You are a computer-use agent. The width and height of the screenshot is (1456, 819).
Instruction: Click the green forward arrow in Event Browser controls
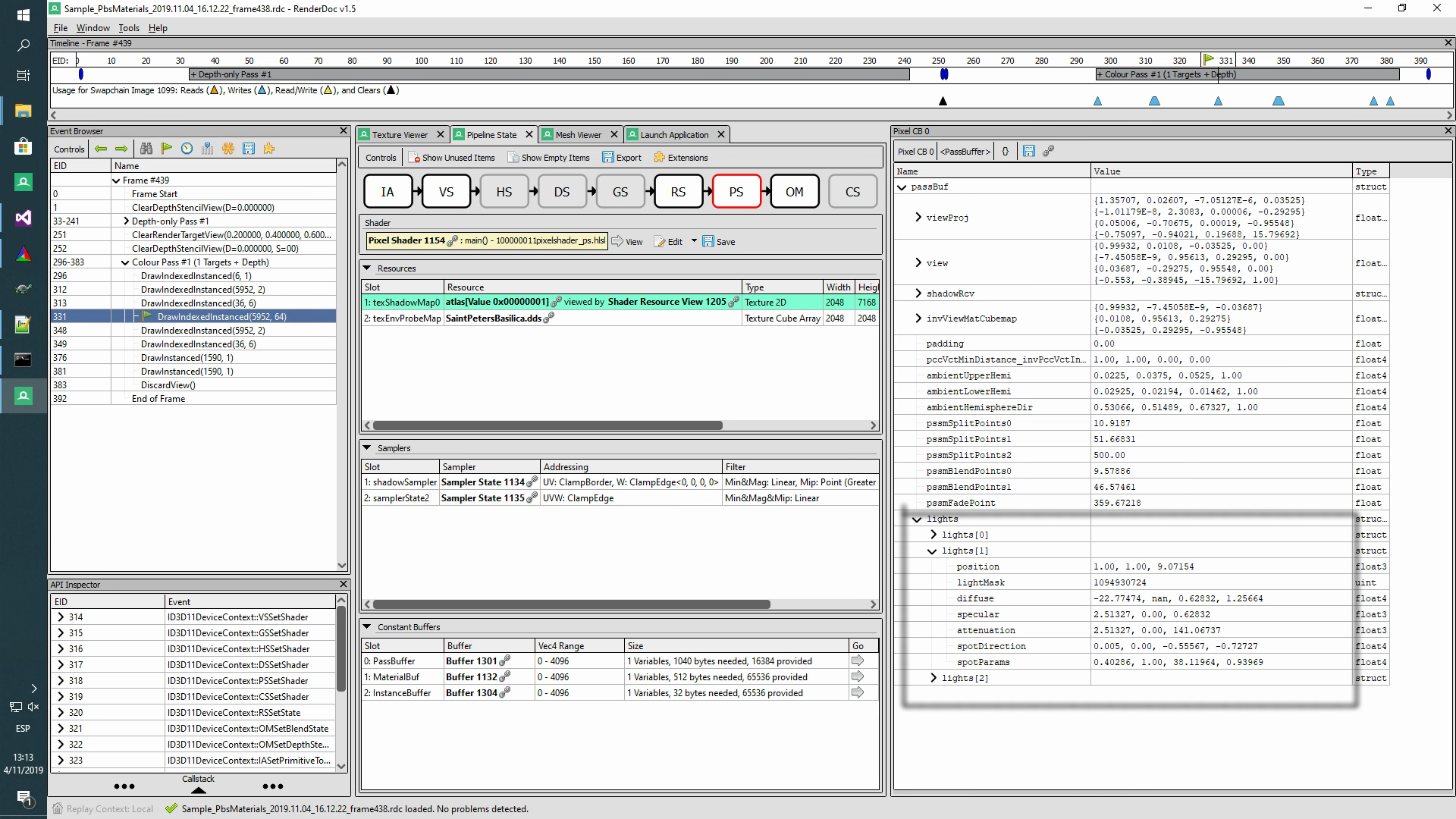121,149
